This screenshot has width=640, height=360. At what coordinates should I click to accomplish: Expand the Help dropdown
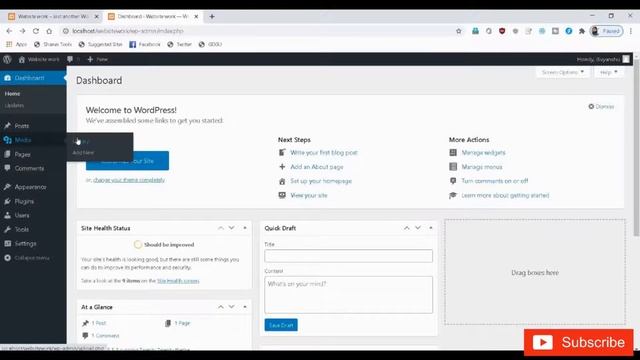click(609, 72)
